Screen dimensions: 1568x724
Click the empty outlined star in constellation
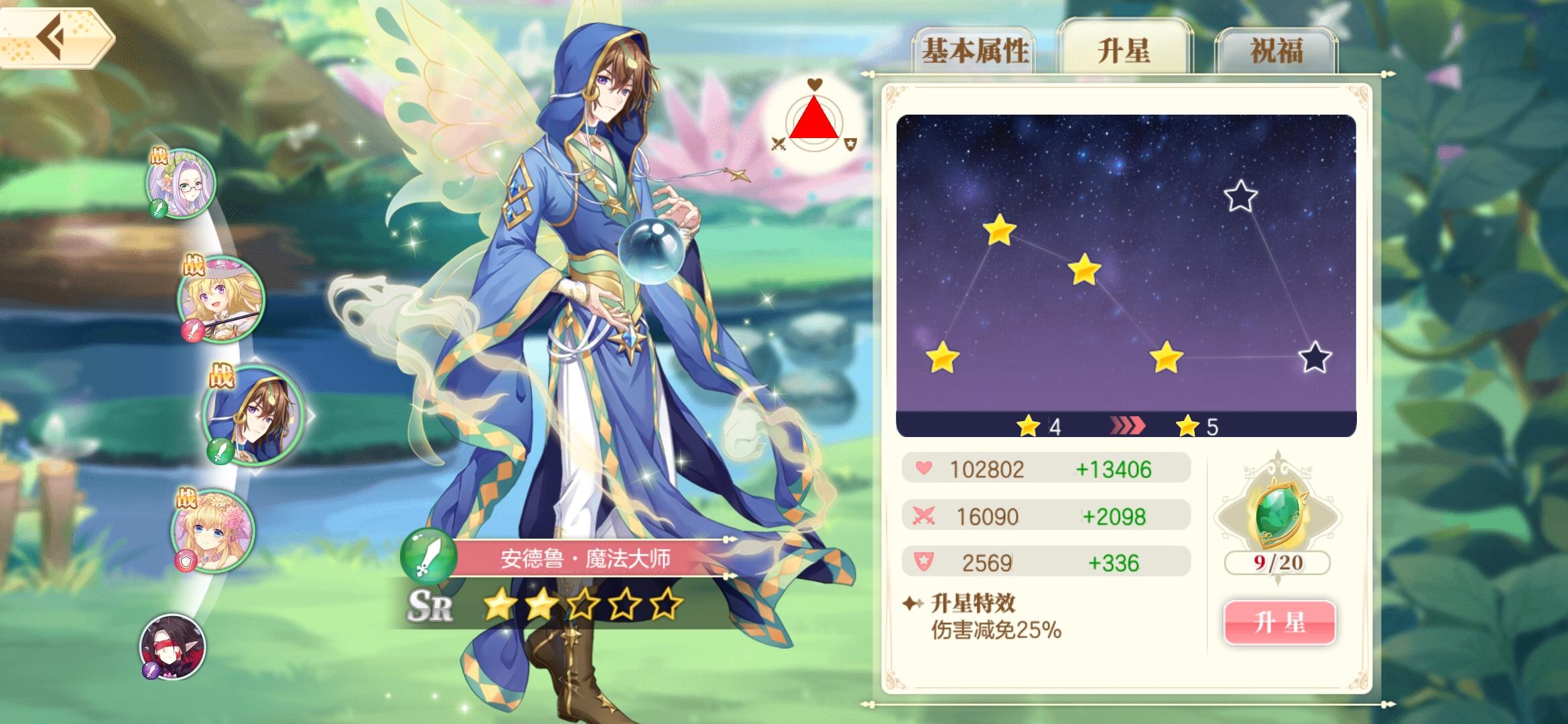click(x=1240, y=196)
